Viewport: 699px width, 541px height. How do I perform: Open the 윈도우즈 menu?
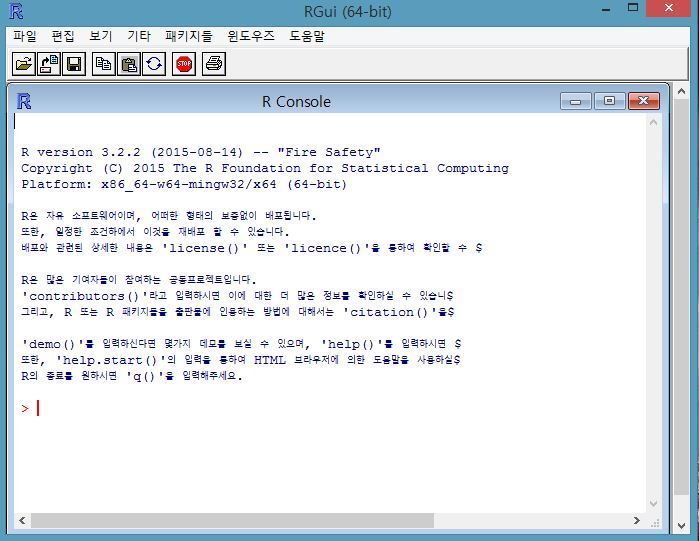coord(251,36)
